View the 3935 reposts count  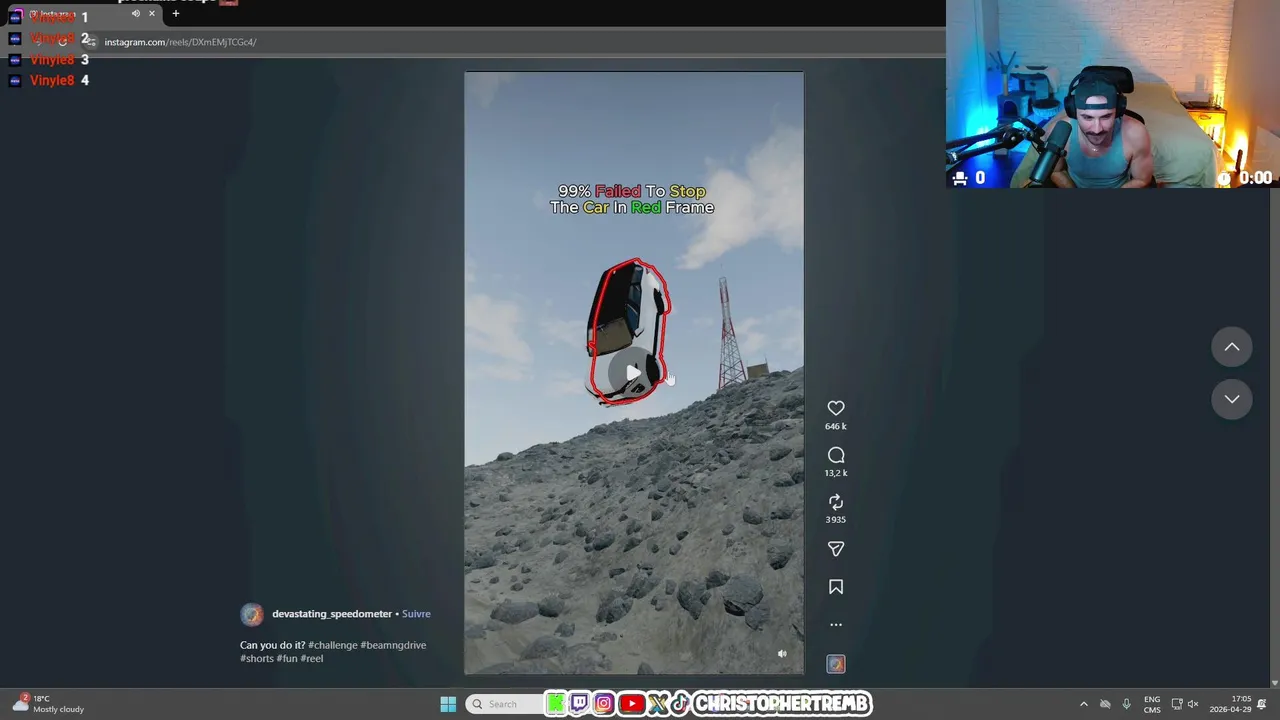click(836, 520)
